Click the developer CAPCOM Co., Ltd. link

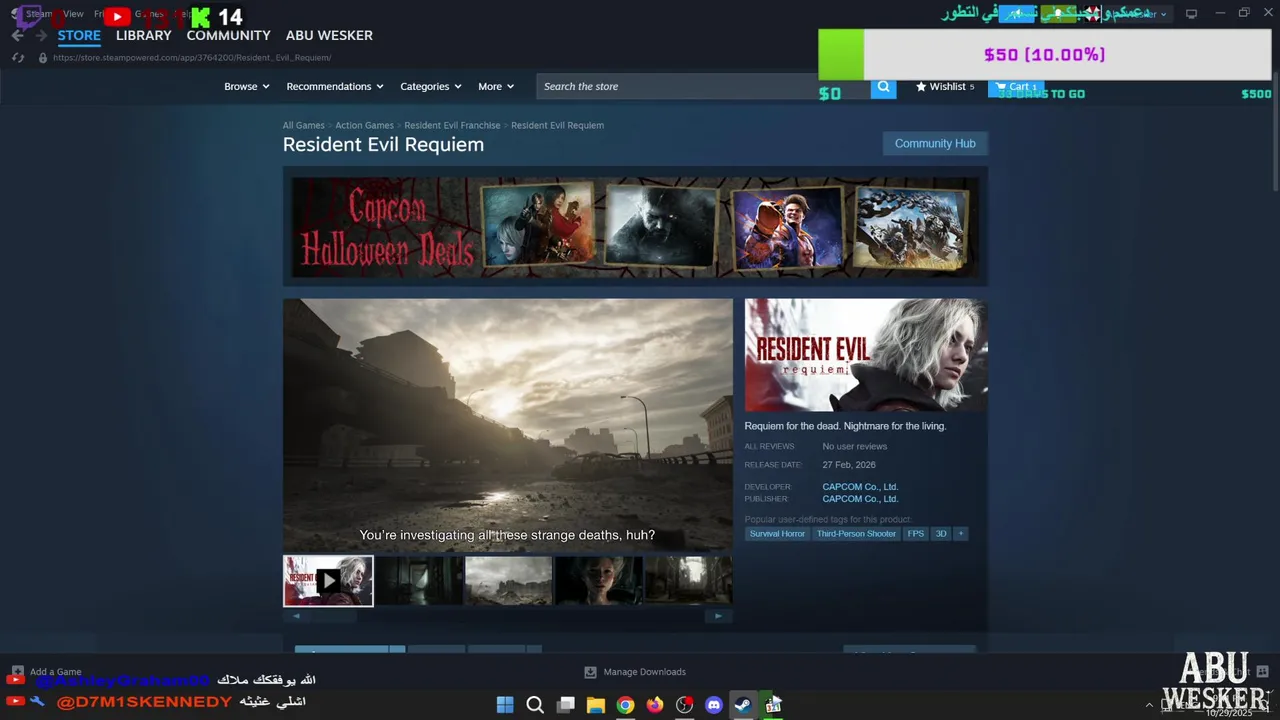tap(860, 487)
